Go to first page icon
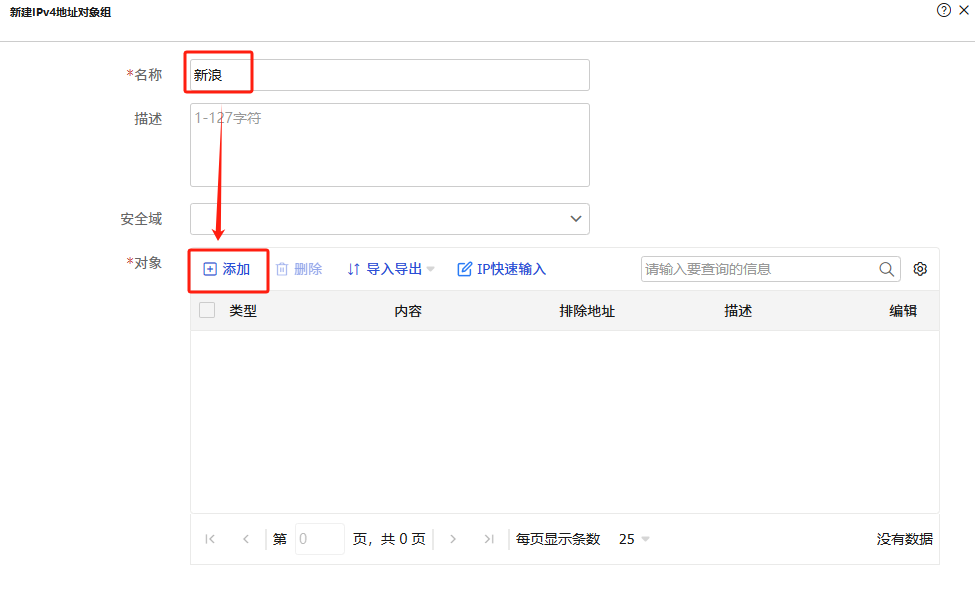Screen dimensions: 975x590 point(210,539)
